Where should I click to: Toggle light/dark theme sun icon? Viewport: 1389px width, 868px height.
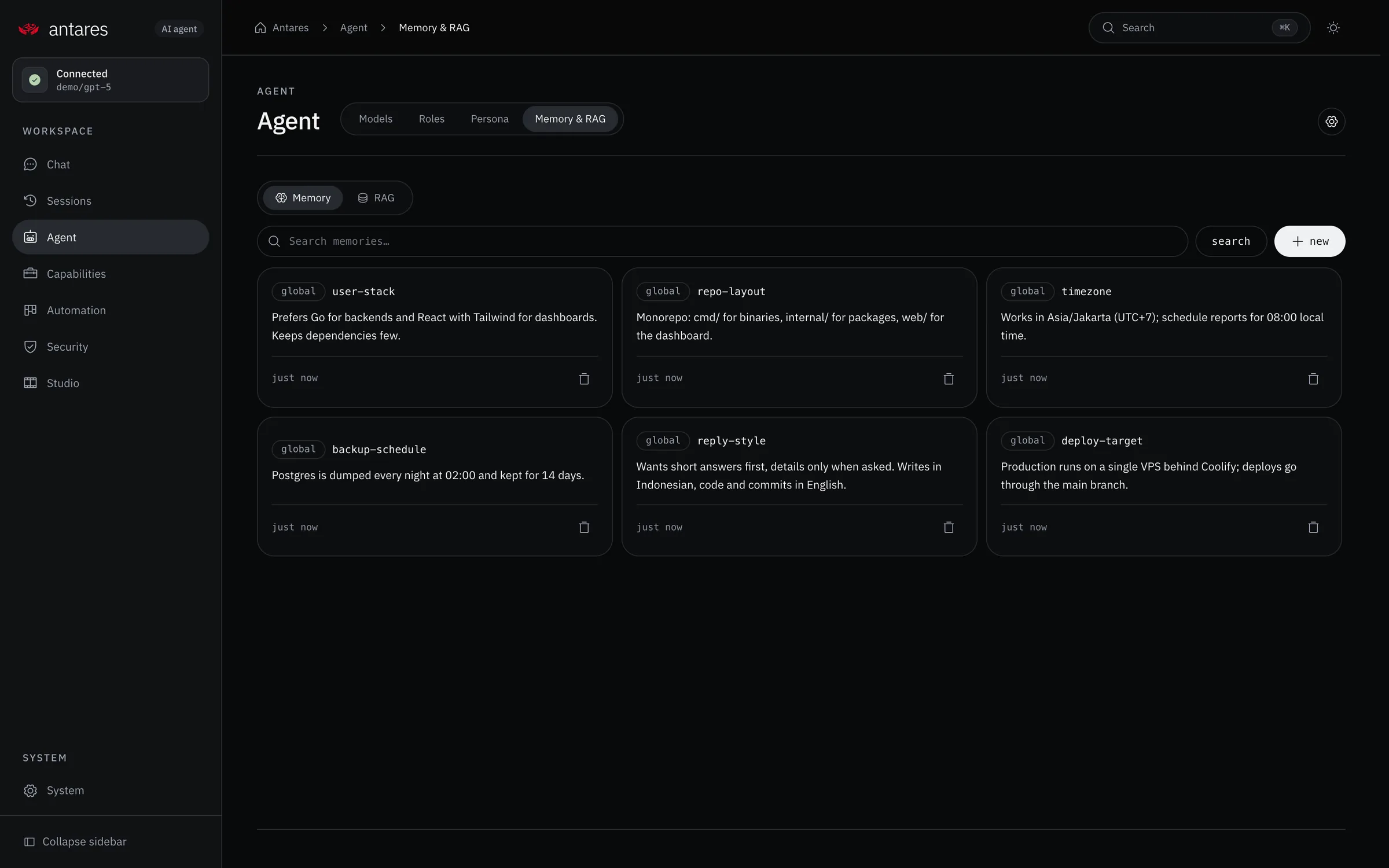[1333, 28]
